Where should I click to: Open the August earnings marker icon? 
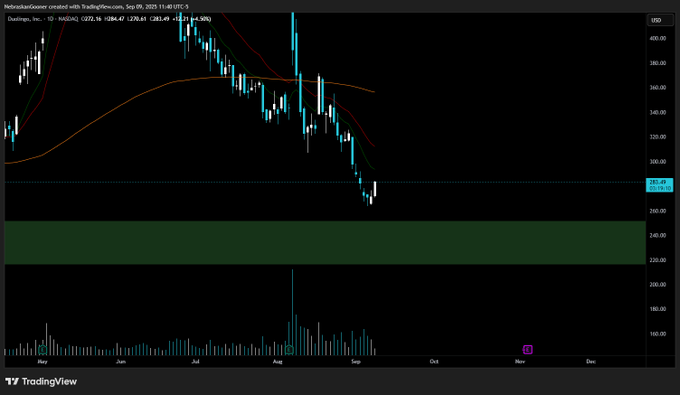click(289, 349)
